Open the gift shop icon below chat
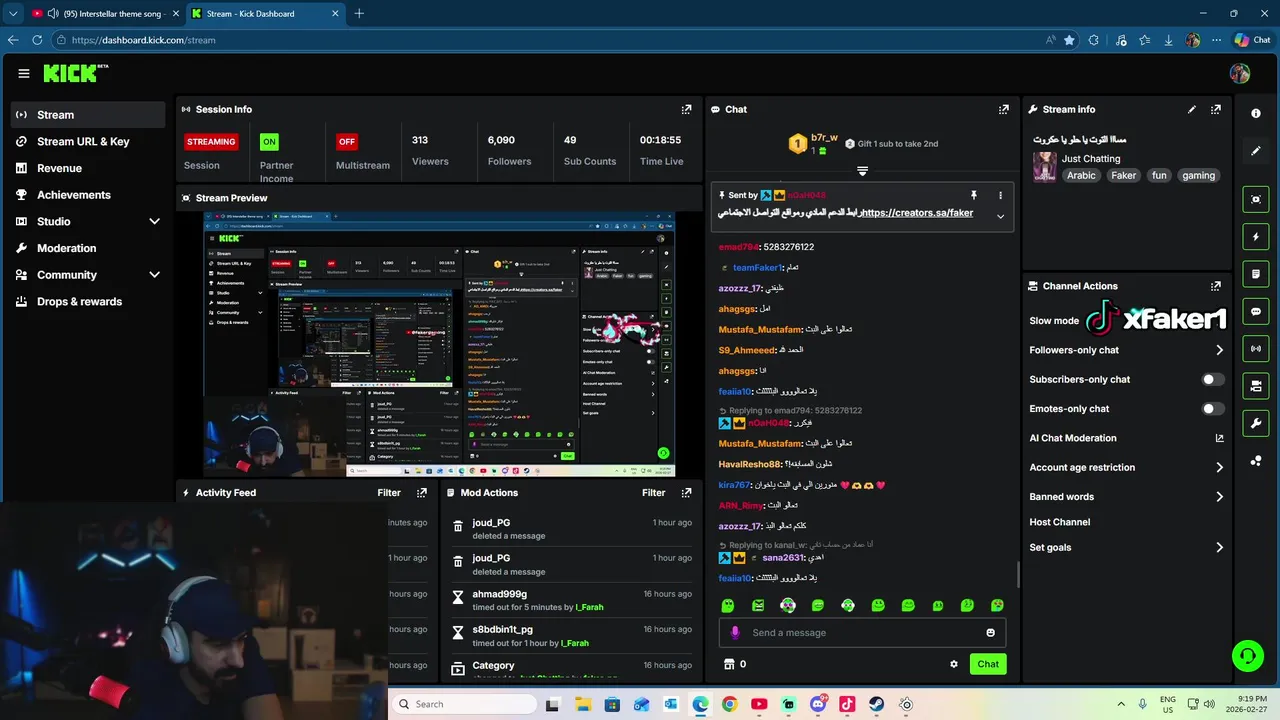 point(729,664)
